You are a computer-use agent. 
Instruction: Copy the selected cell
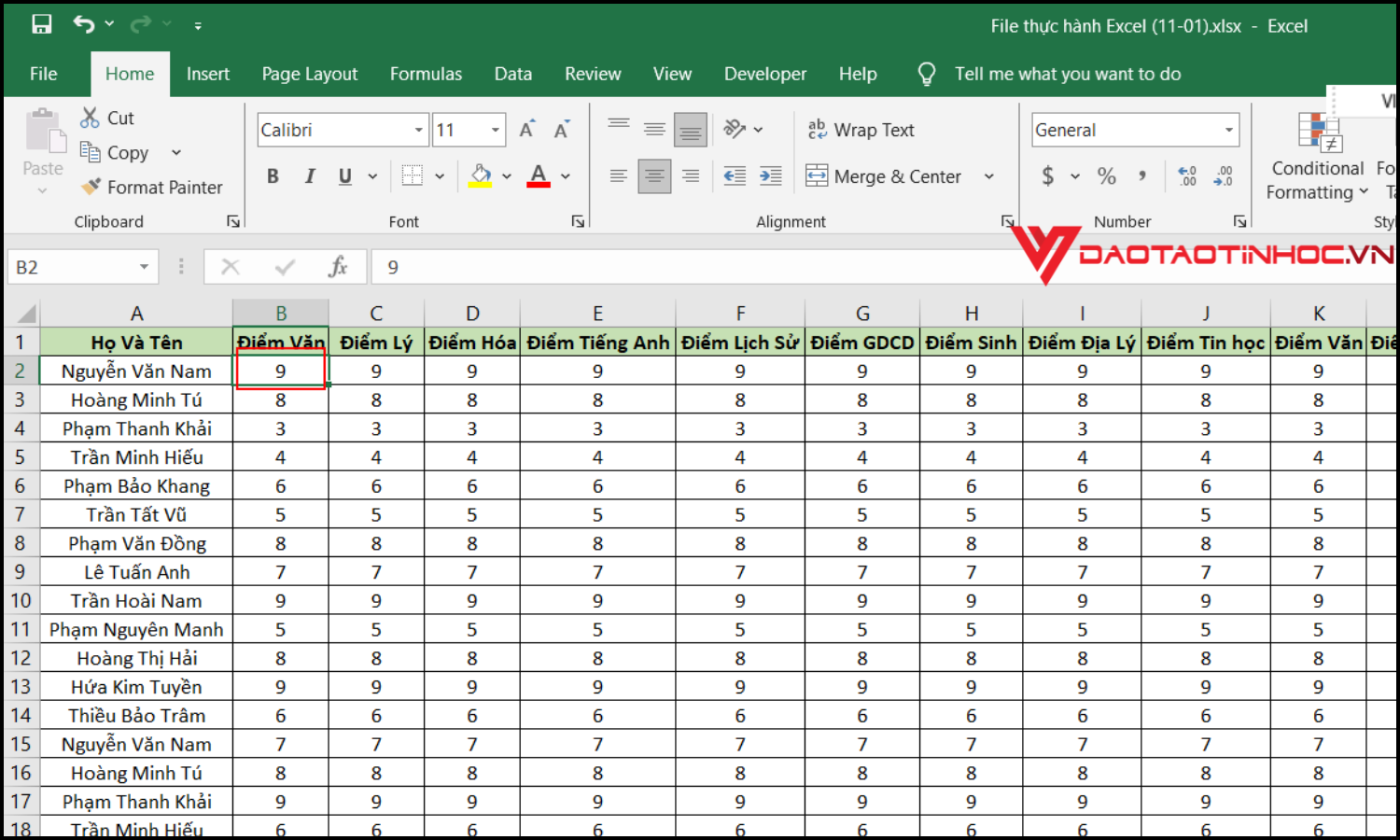(115, 152)
